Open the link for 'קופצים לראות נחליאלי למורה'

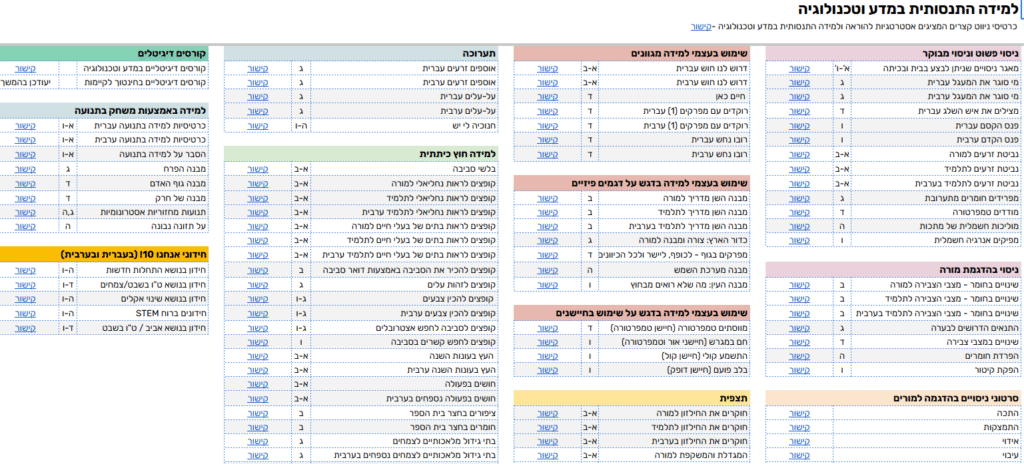pyautogui.click(x=257, y=183)
